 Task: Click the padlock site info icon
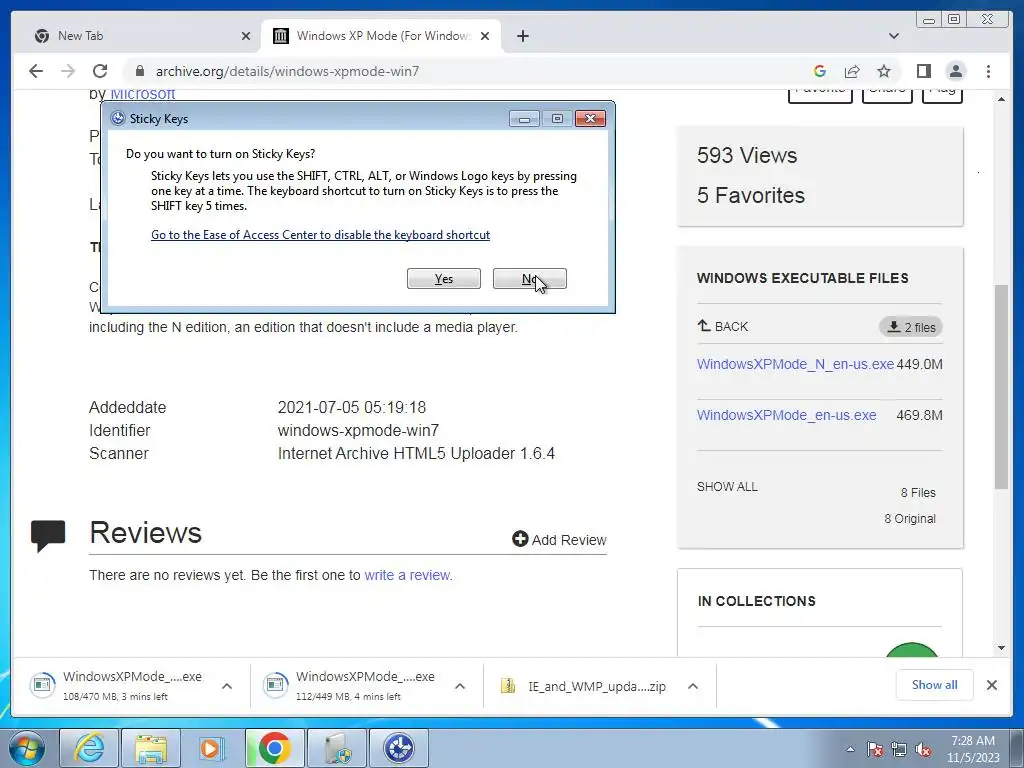(x=139, y=71)
